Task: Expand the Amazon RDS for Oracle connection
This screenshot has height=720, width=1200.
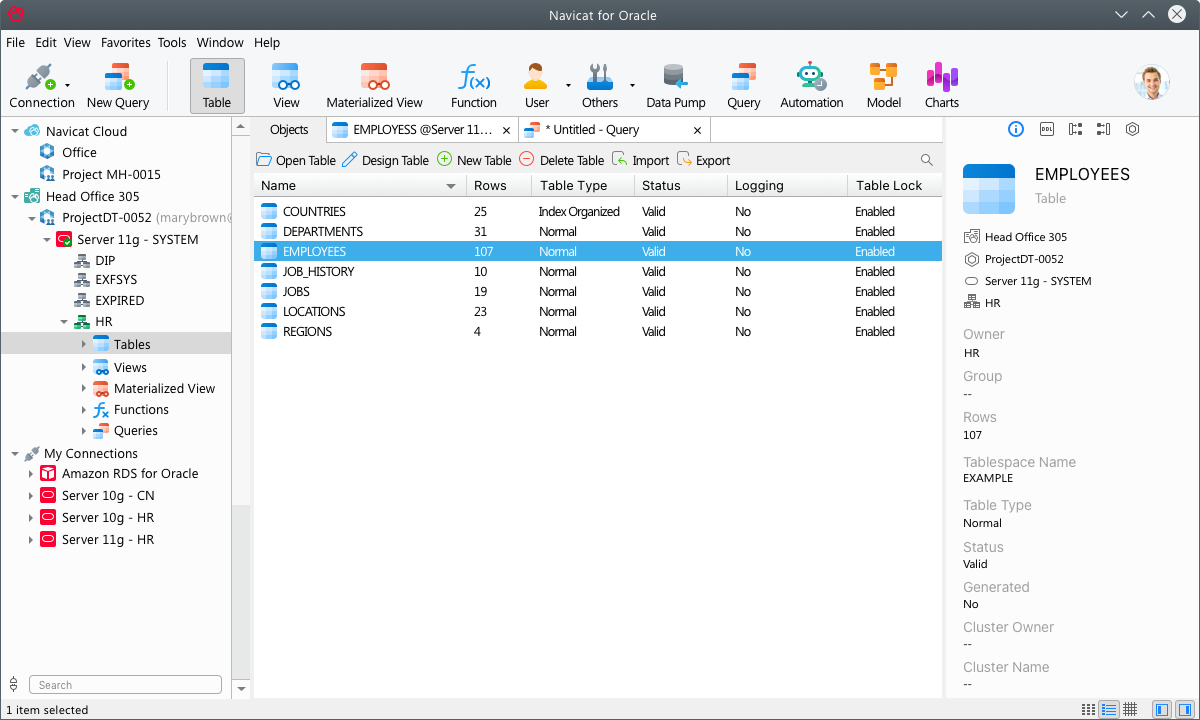Action: tap(31, 474)
